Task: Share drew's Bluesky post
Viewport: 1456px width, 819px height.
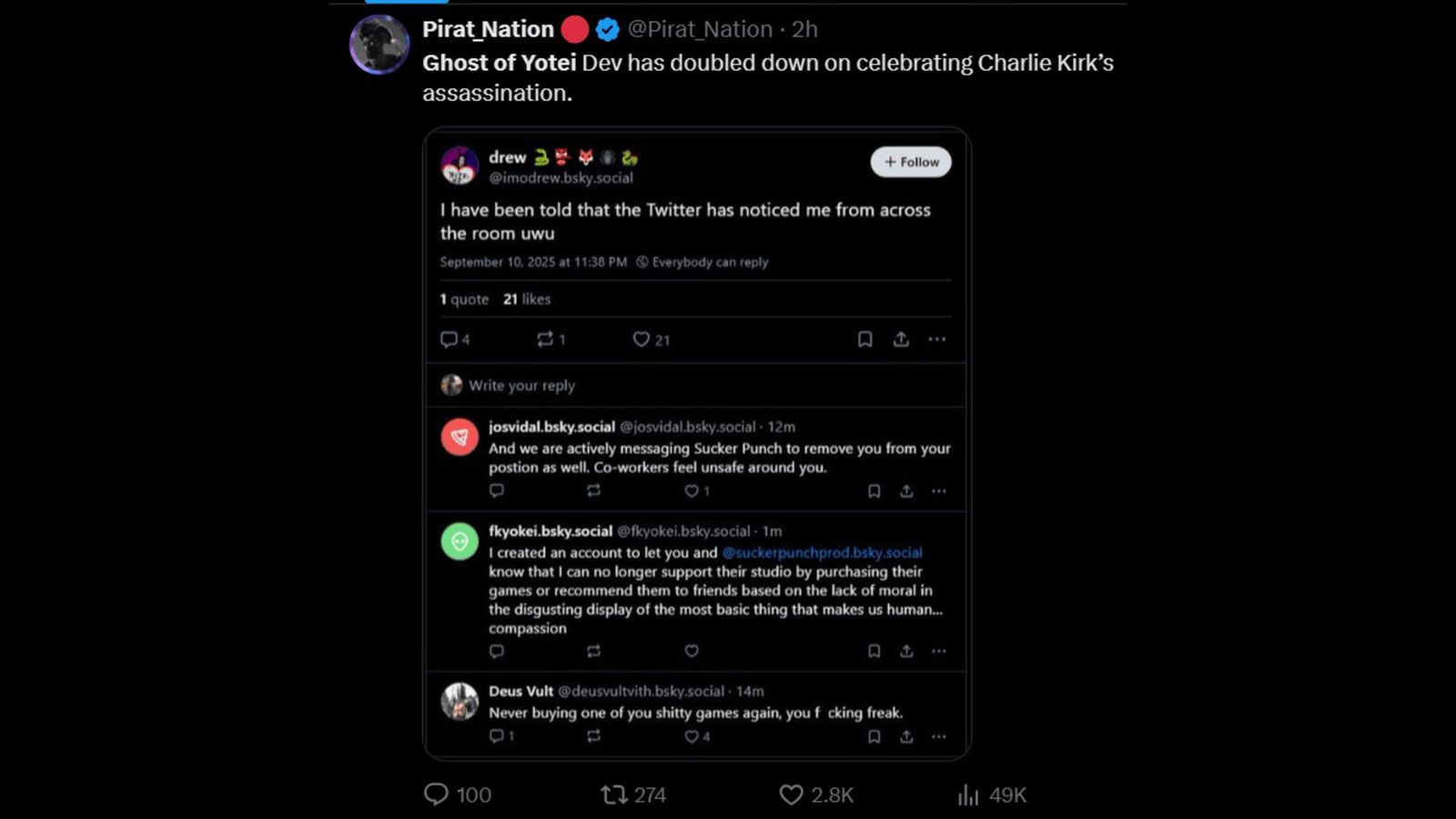Action: tap(902, 339)
